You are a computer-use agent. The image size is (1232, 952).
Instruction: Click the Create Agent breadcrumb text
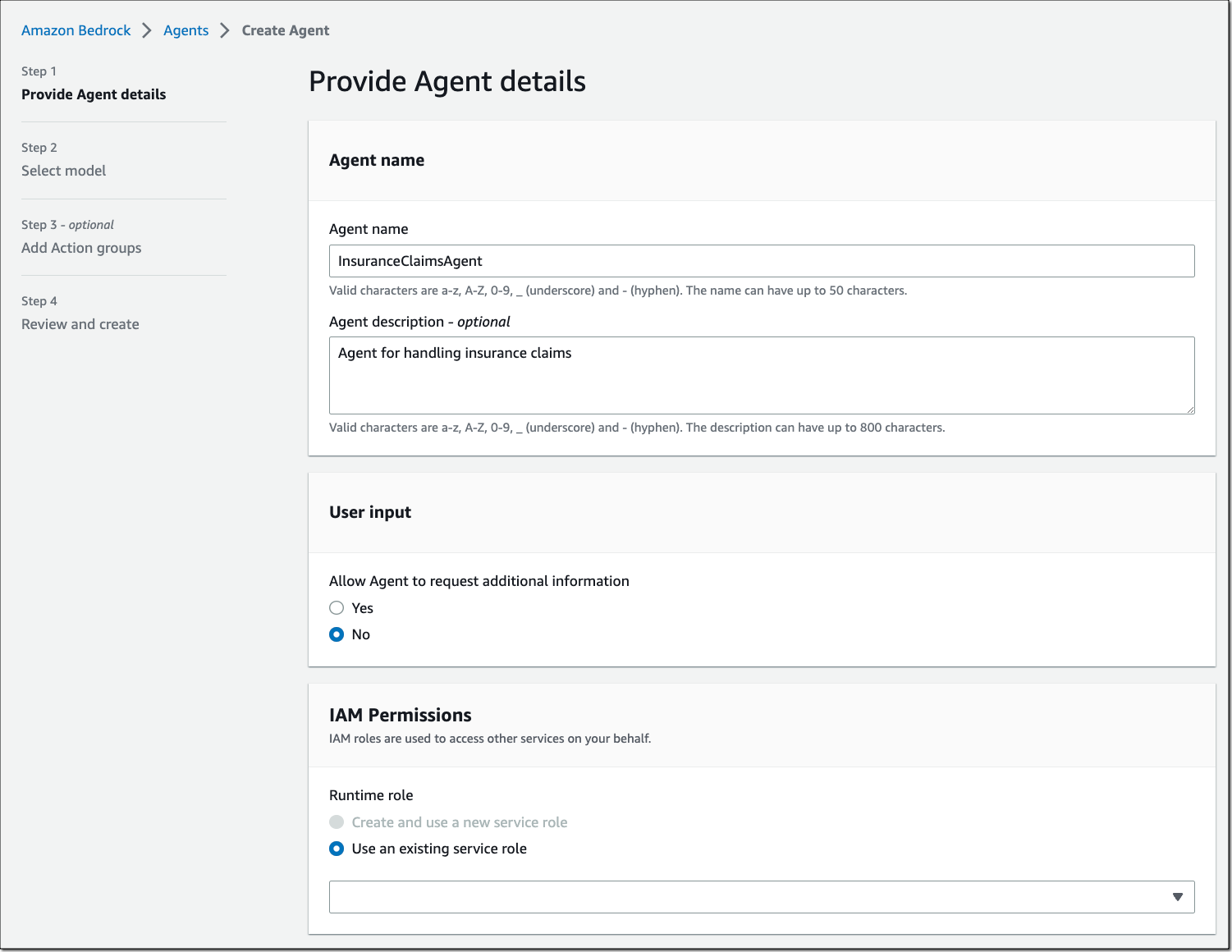coord(285,30)
